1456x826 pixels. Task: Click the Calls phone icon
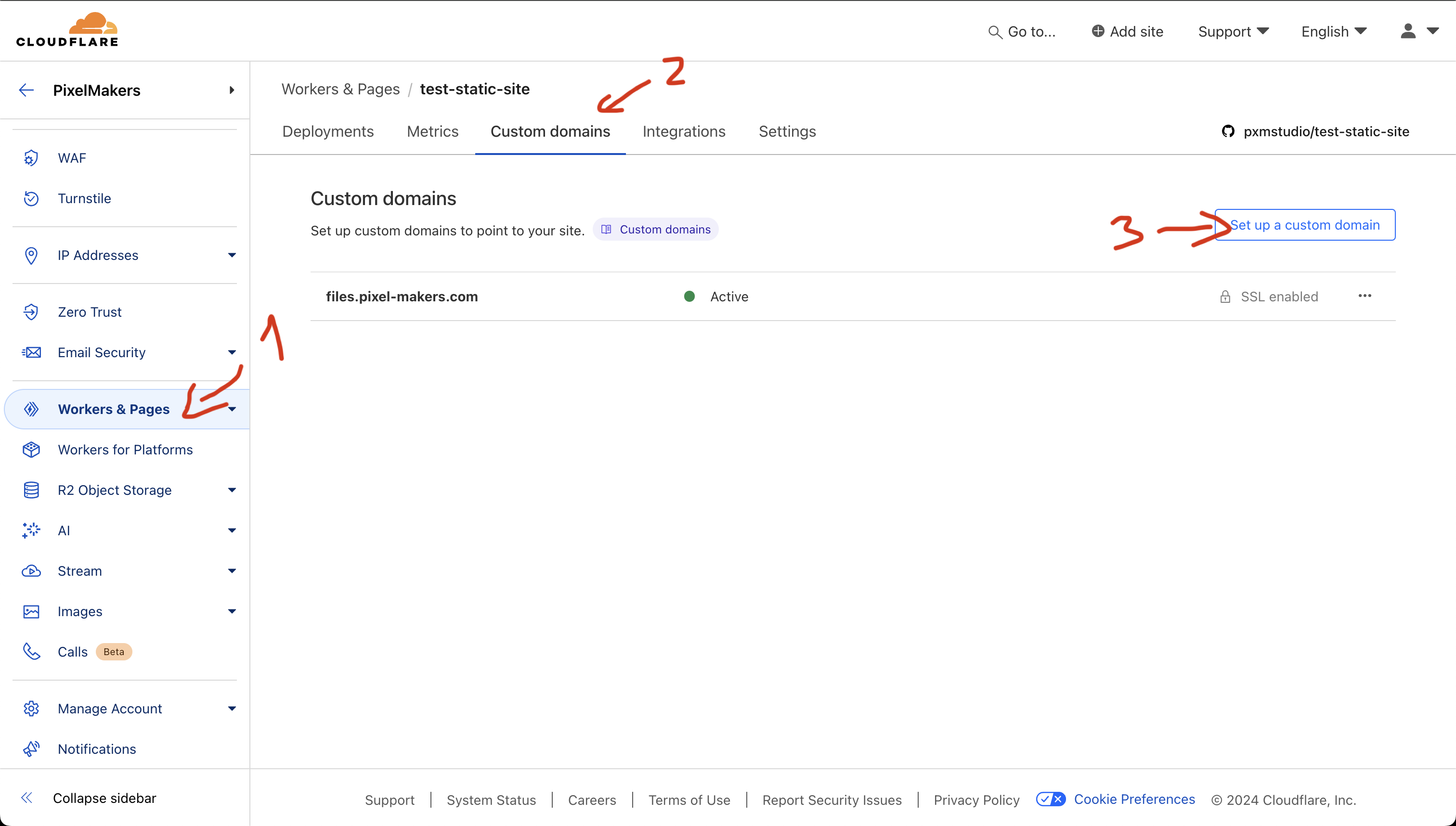tap(31, 651)
